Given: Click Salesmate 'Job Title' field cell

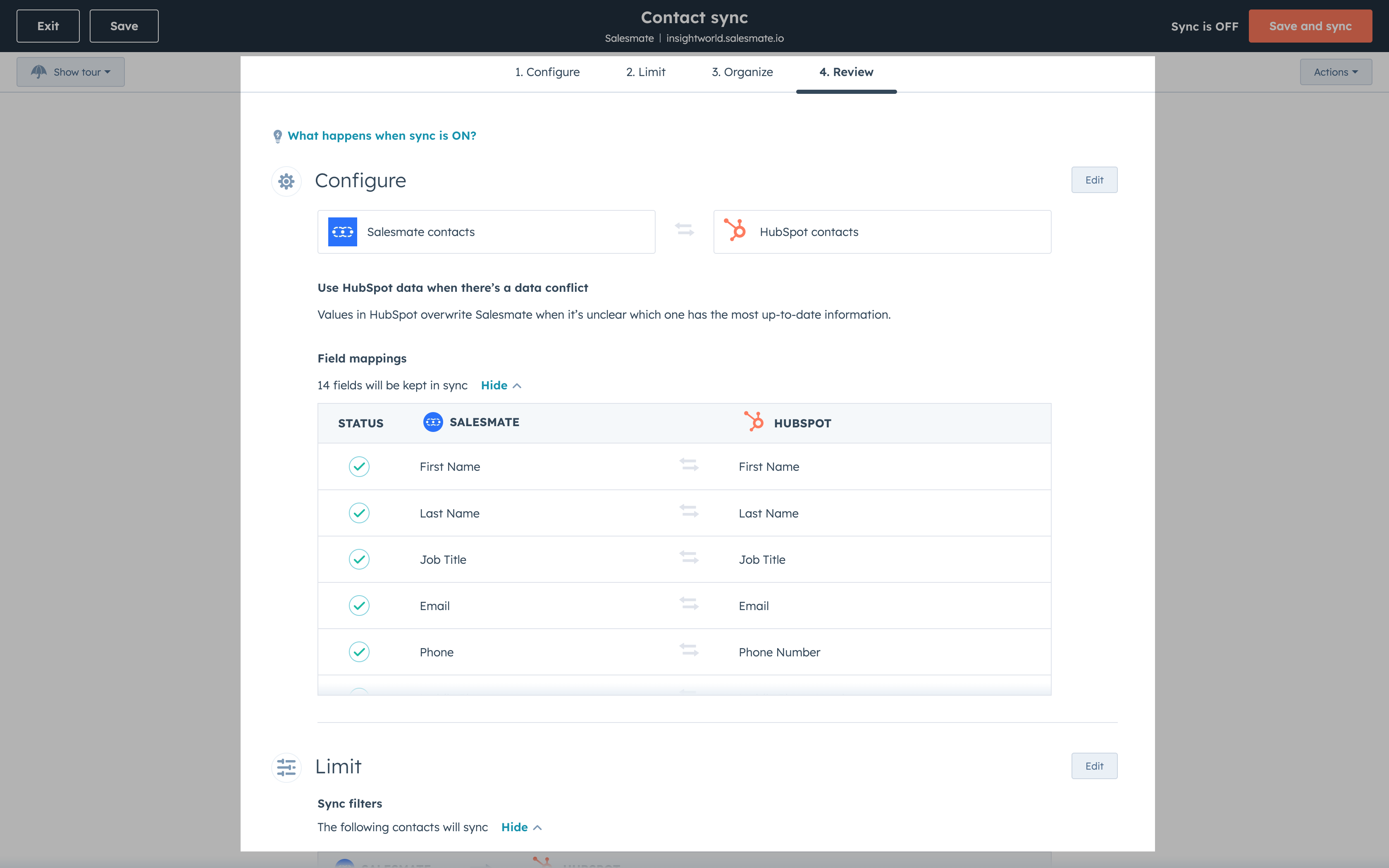Looking at the screenshot, I should pyautogui.click(x=442, y=559).
